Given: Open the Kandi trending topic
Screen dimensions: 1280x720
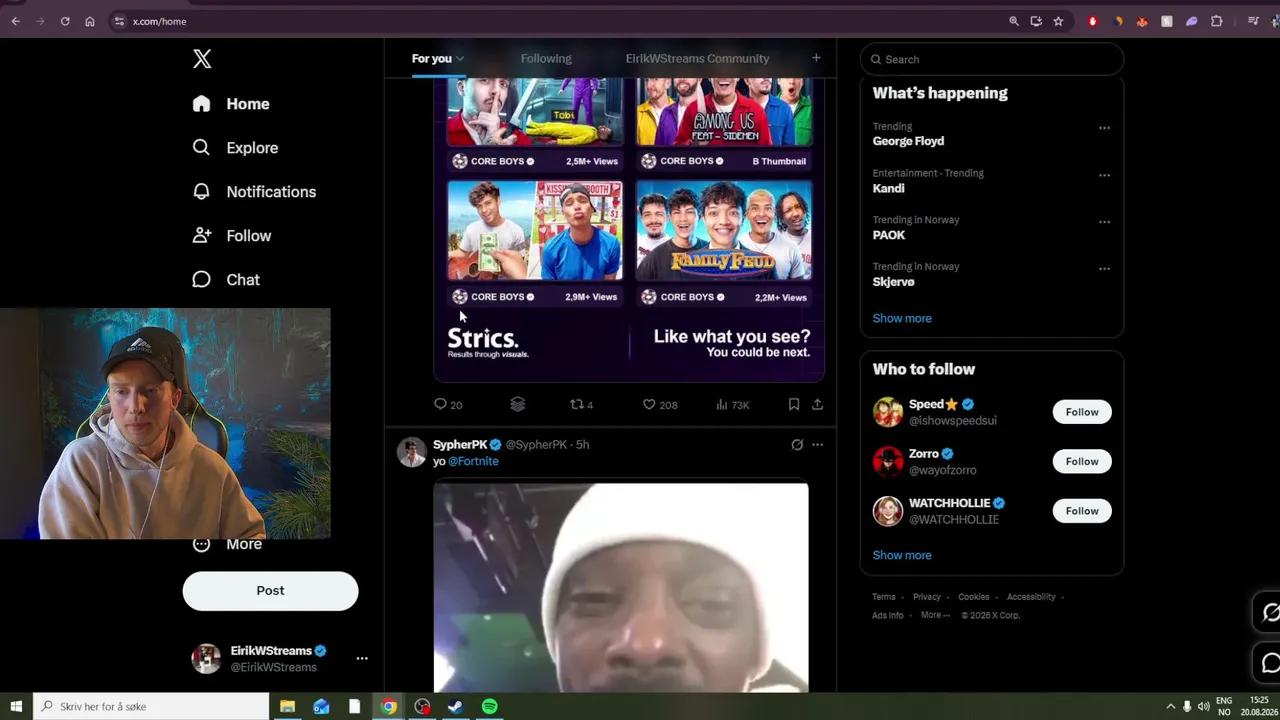Looking at the screenshot, I should click(888, 188).
